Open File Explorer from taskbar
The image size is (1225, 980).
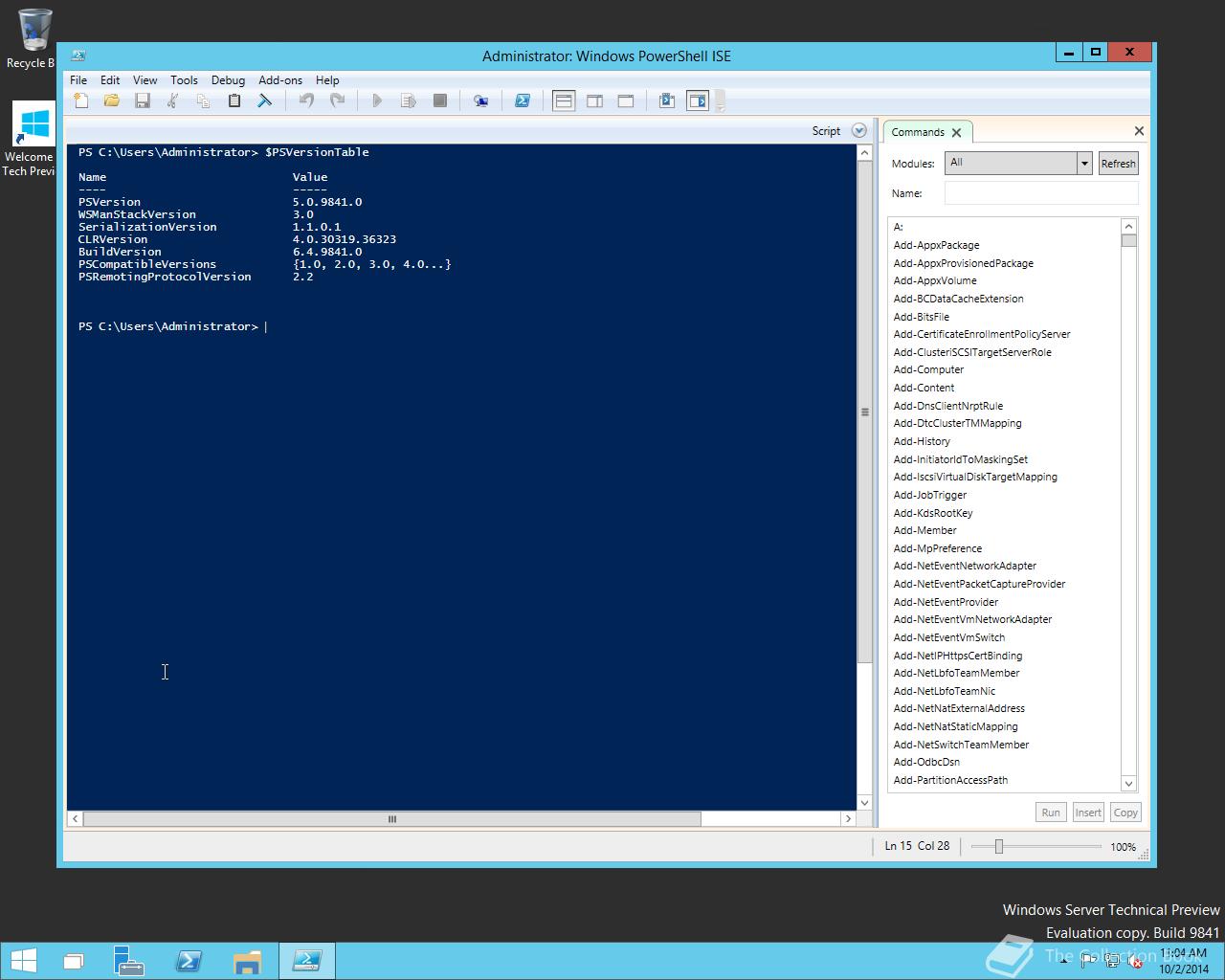point(247,961)
